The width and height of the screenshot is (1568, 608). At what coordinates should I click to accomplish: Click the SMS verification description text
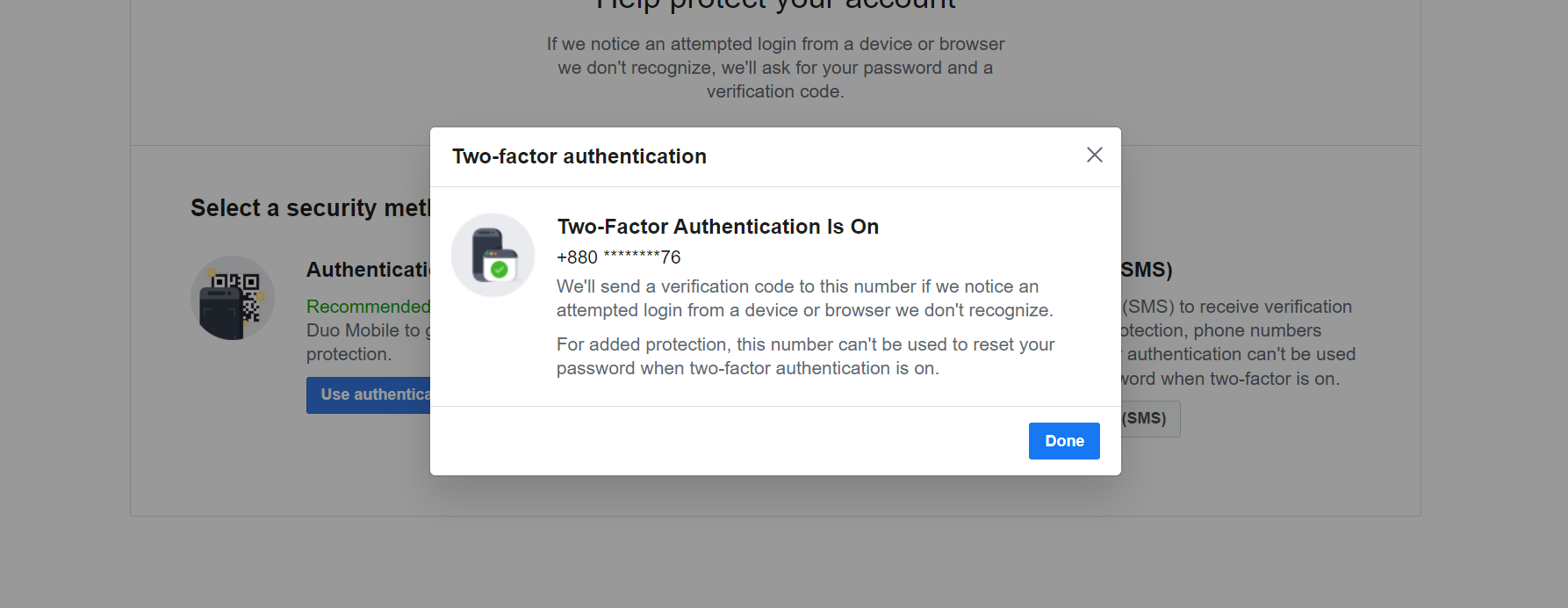click(x=1239, y=343)
